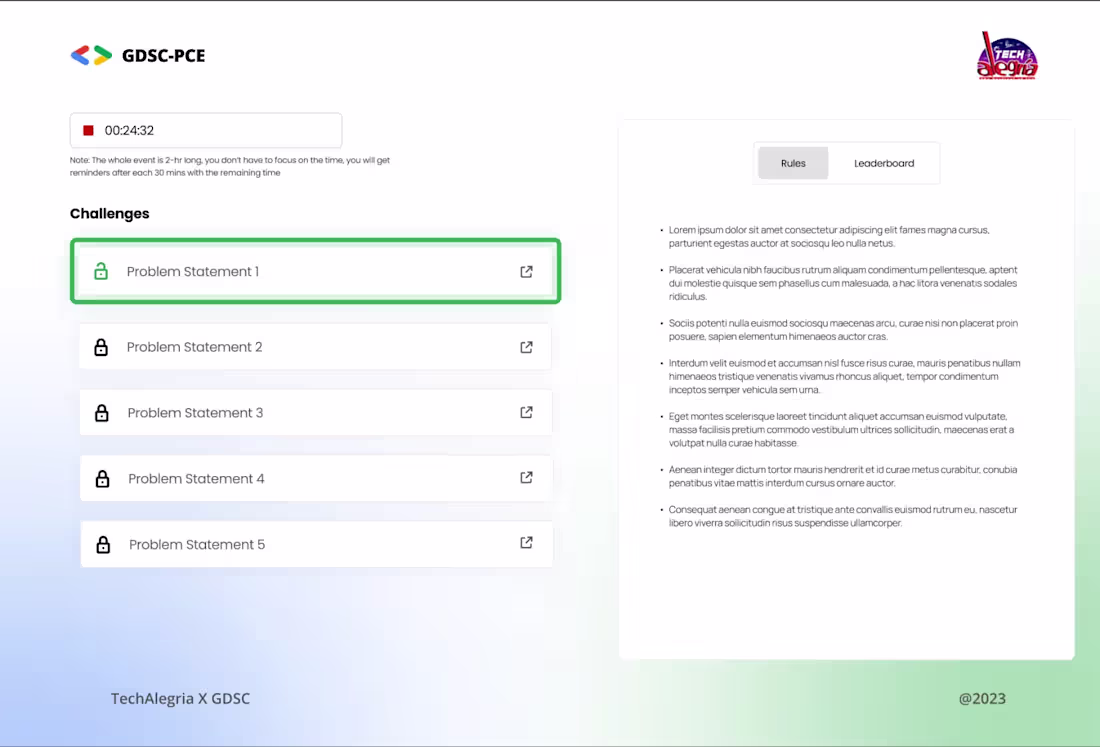Select the Rules tab
1100x747 pixels.
pos(793,163)
